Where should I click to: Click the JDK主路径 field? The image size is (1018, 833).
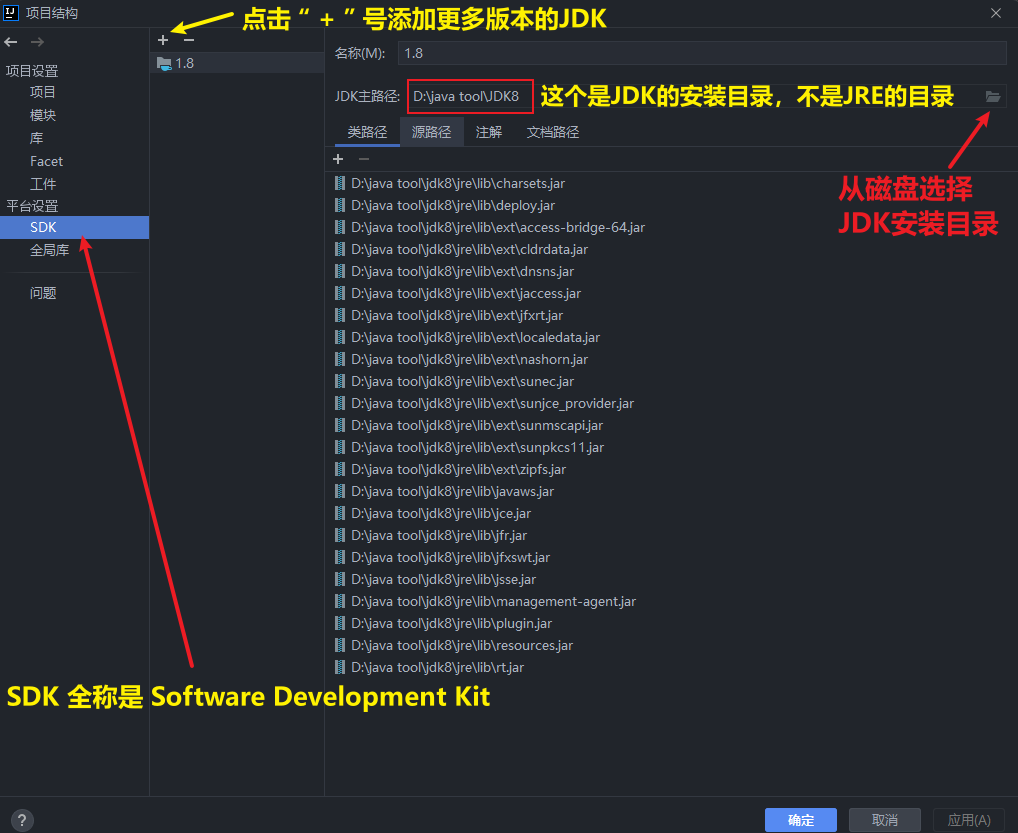[x=470, y=97]
